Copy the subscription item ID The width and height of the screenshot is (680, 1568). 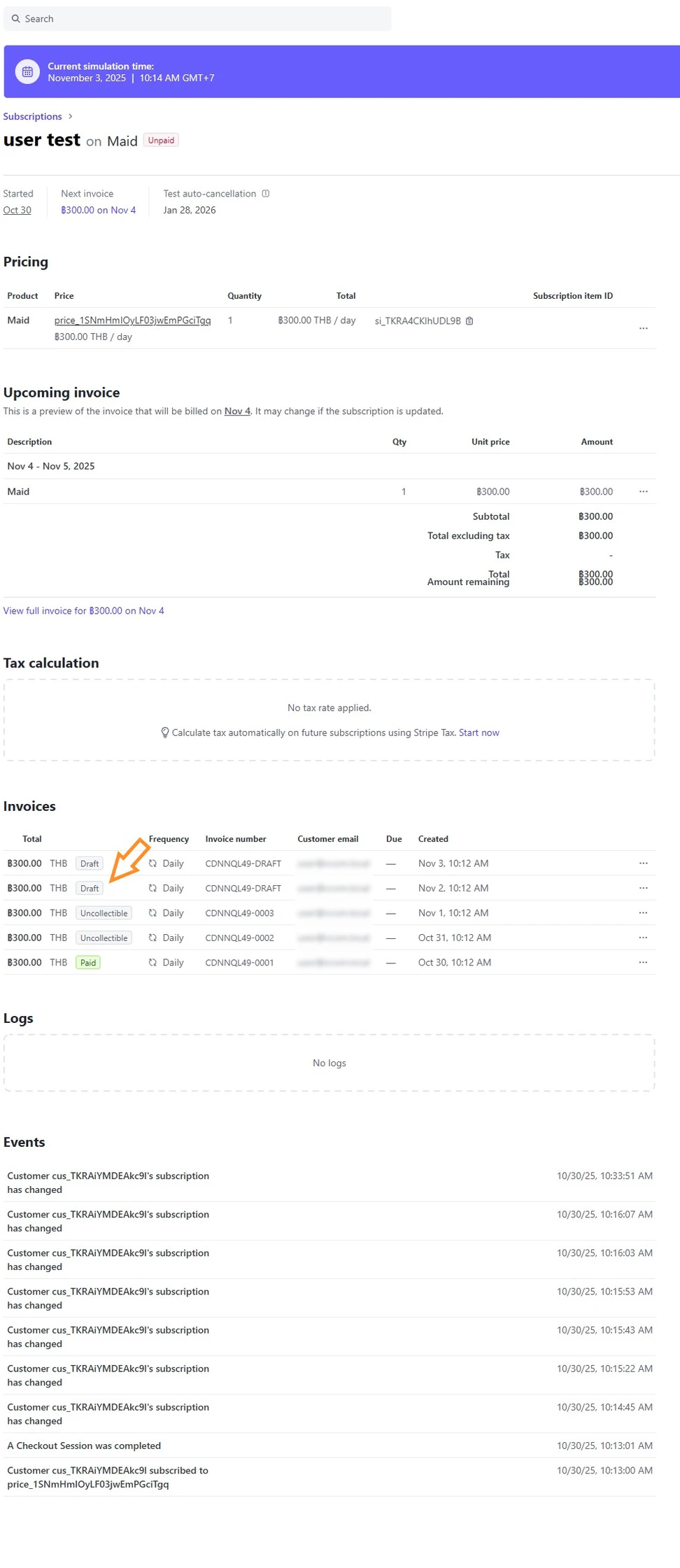469,321
